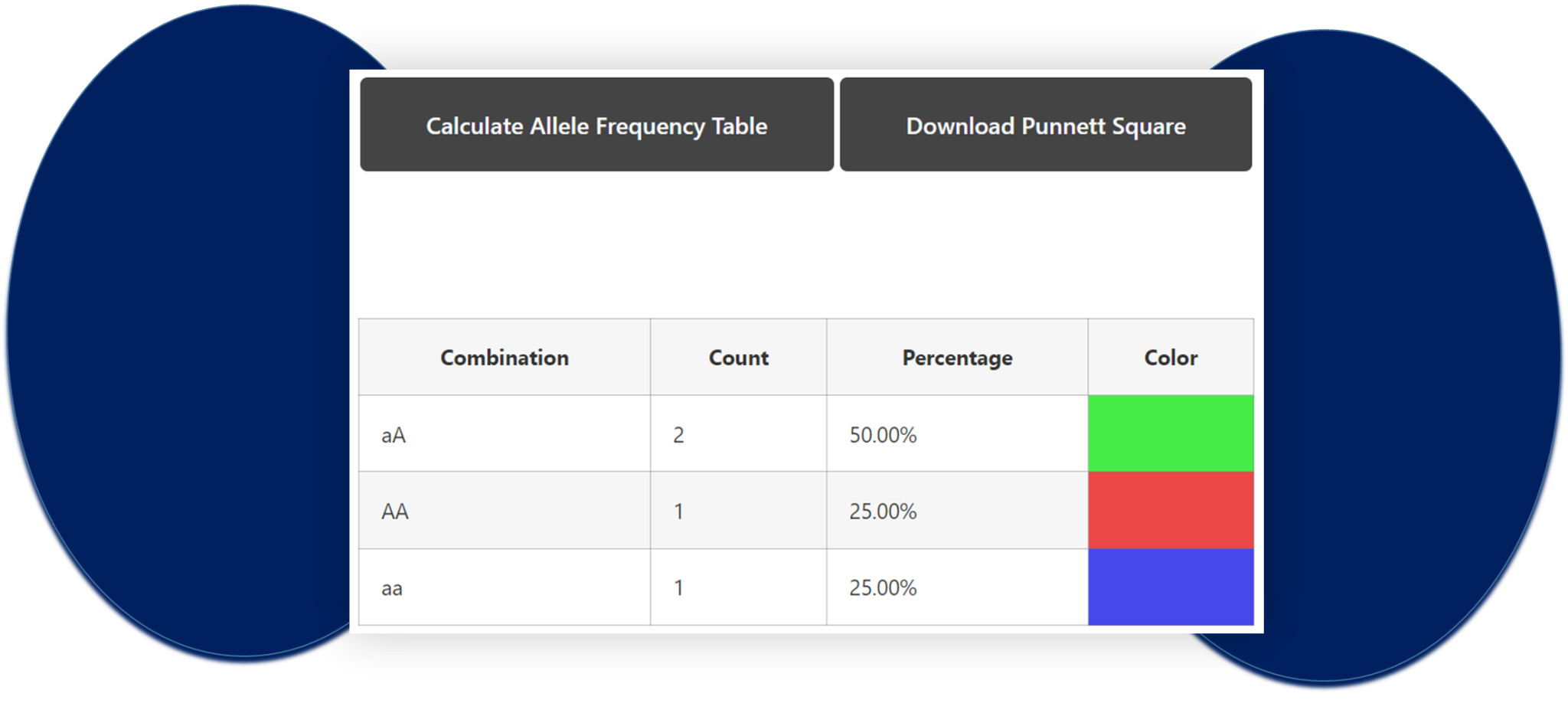Click the Combination column header
Screen dimensions: 1568x703
(x=505, y=357)
